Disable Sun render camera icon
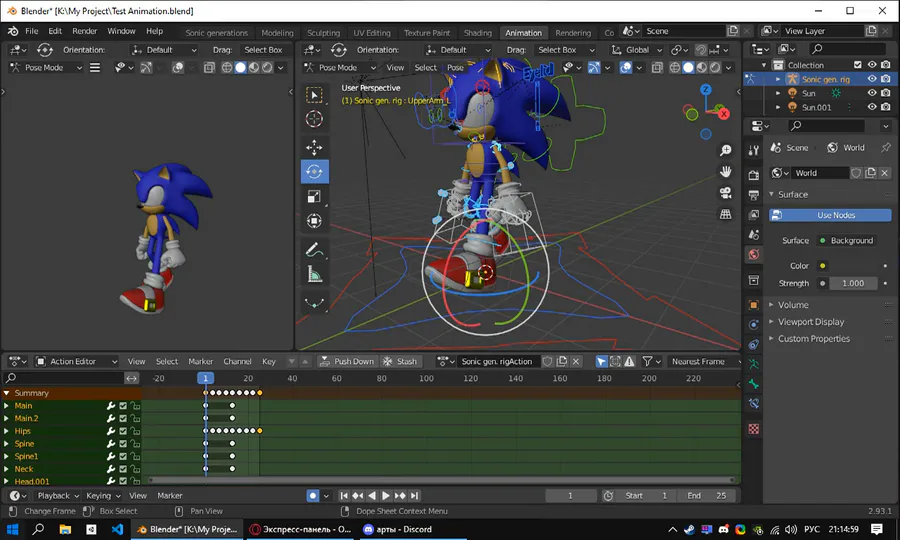 click(886, 93)
